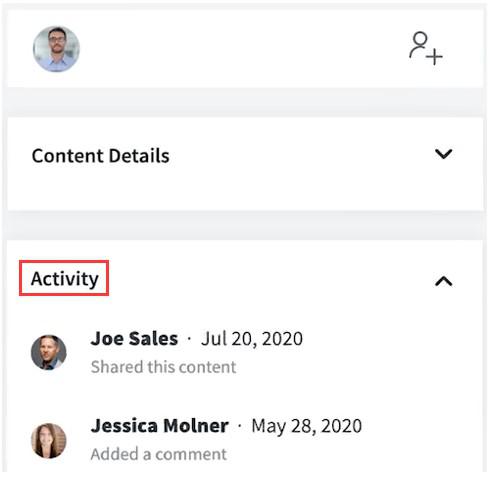Click empty header space beside the top avatar
The width and height of the screenshot is (491, 477).
point(243,49)
